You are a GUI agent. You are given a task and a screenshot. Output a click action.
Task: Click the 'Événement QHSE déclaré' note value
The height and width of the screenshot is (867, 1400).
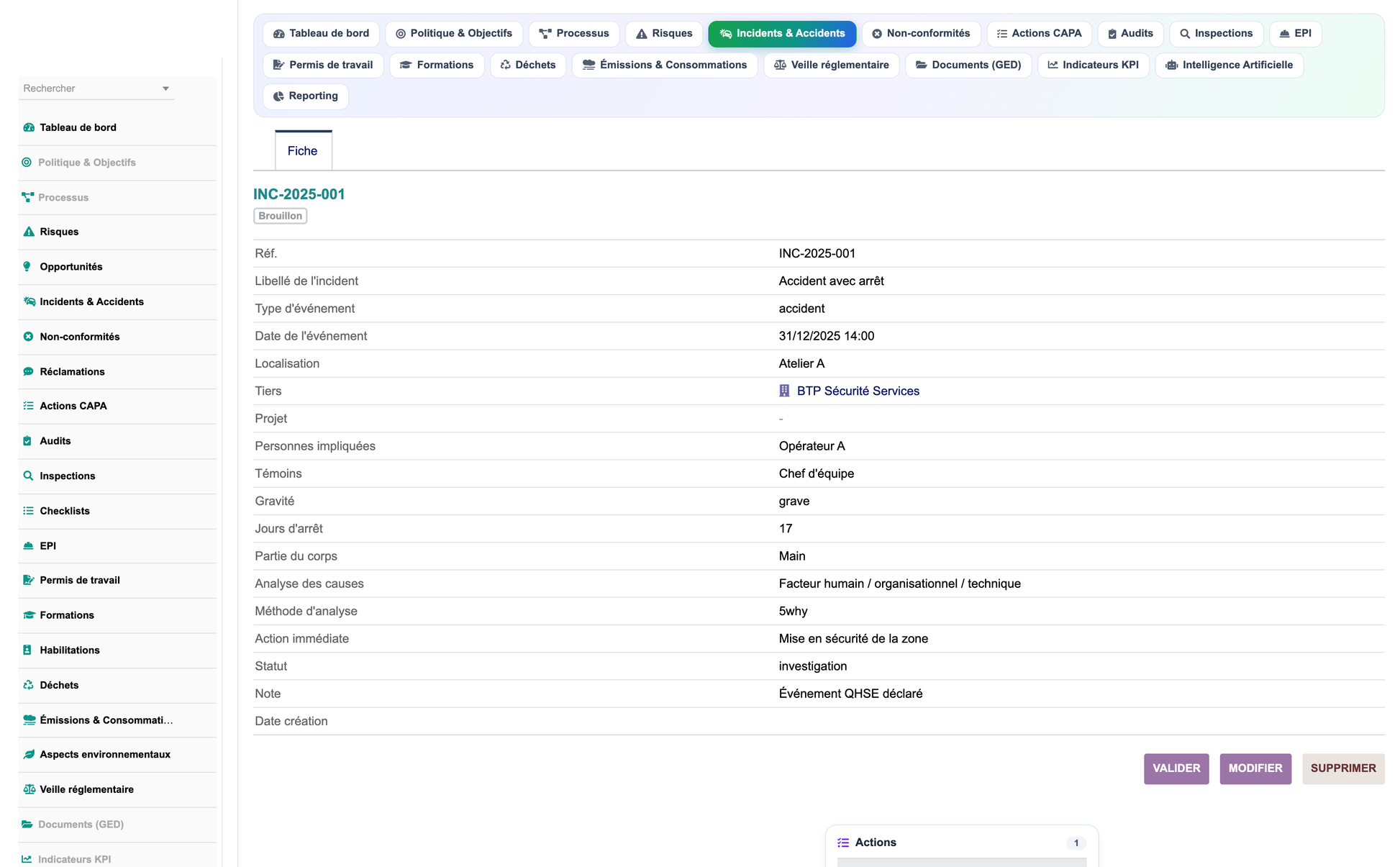[x=850, y=694]
